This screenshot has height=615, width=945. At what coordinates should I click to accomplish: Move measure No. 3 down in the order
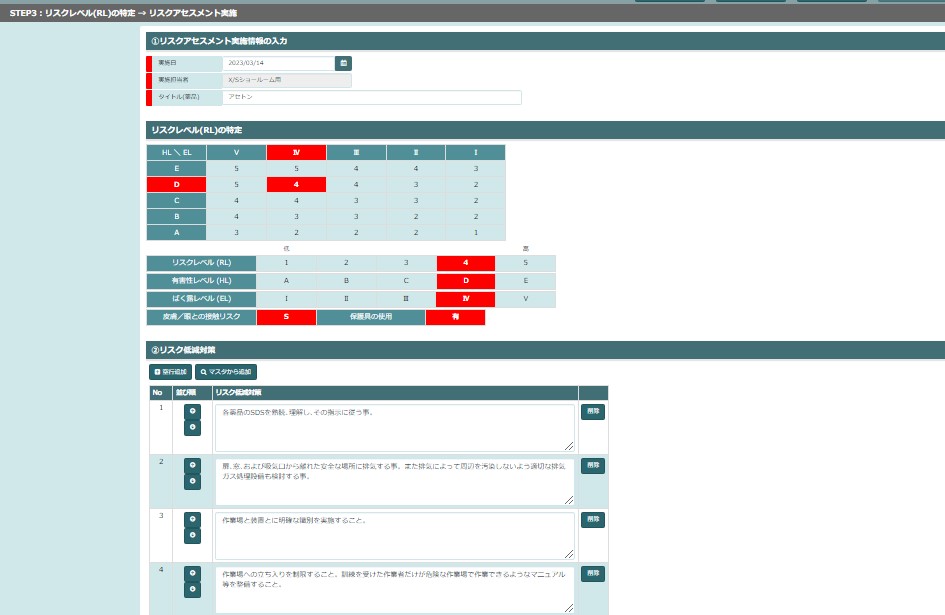tap(192, 536)
